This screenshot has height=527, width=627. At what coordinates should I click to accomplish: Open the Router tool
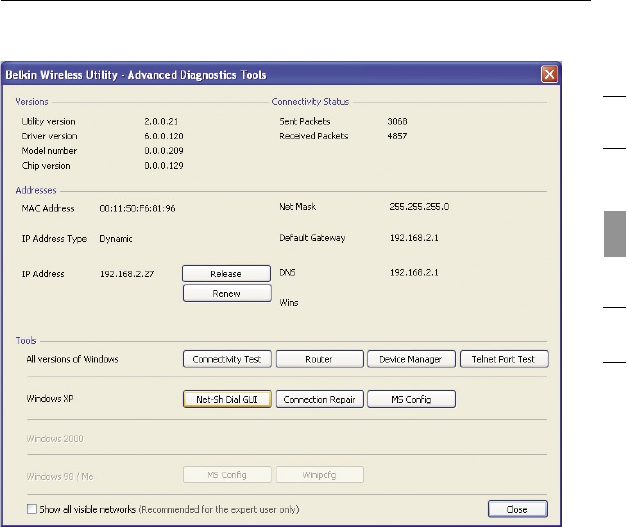point(318,359)
